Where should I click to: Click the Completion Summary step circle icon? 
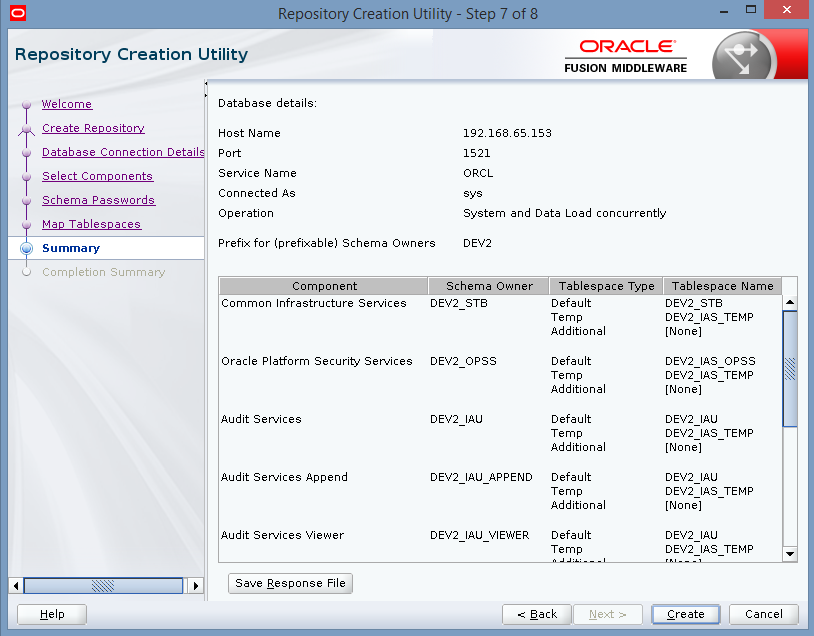26,272
